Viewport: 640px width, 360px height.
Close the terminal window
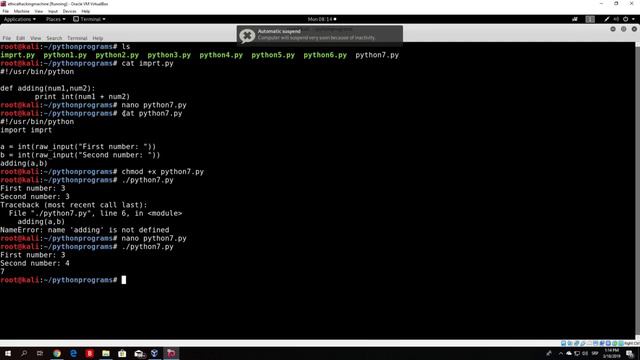[634, 29]
